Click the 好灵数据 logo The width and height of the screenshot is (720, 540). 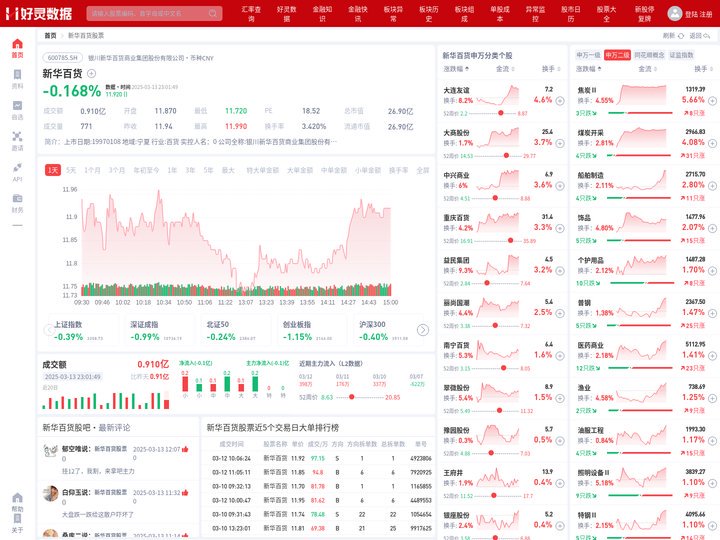pyautogui.click(x=39, y=13)
